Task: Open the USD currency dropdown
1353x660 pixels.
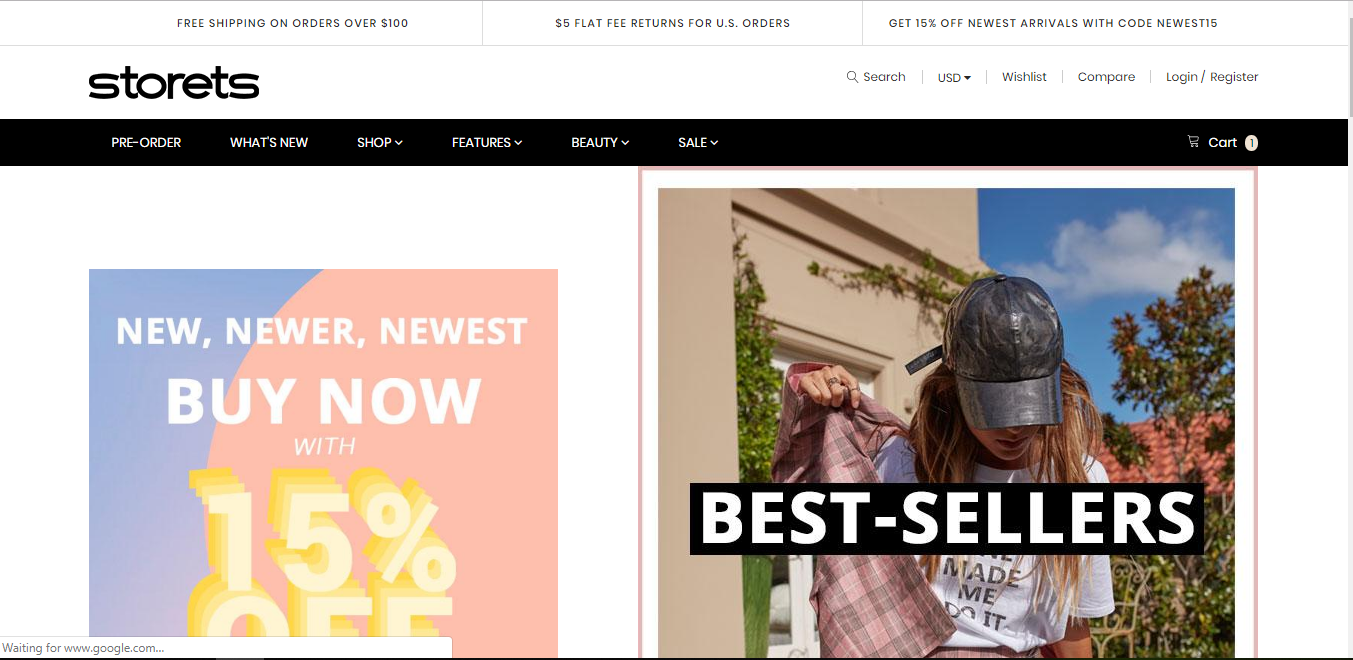Action: point(954,77)
